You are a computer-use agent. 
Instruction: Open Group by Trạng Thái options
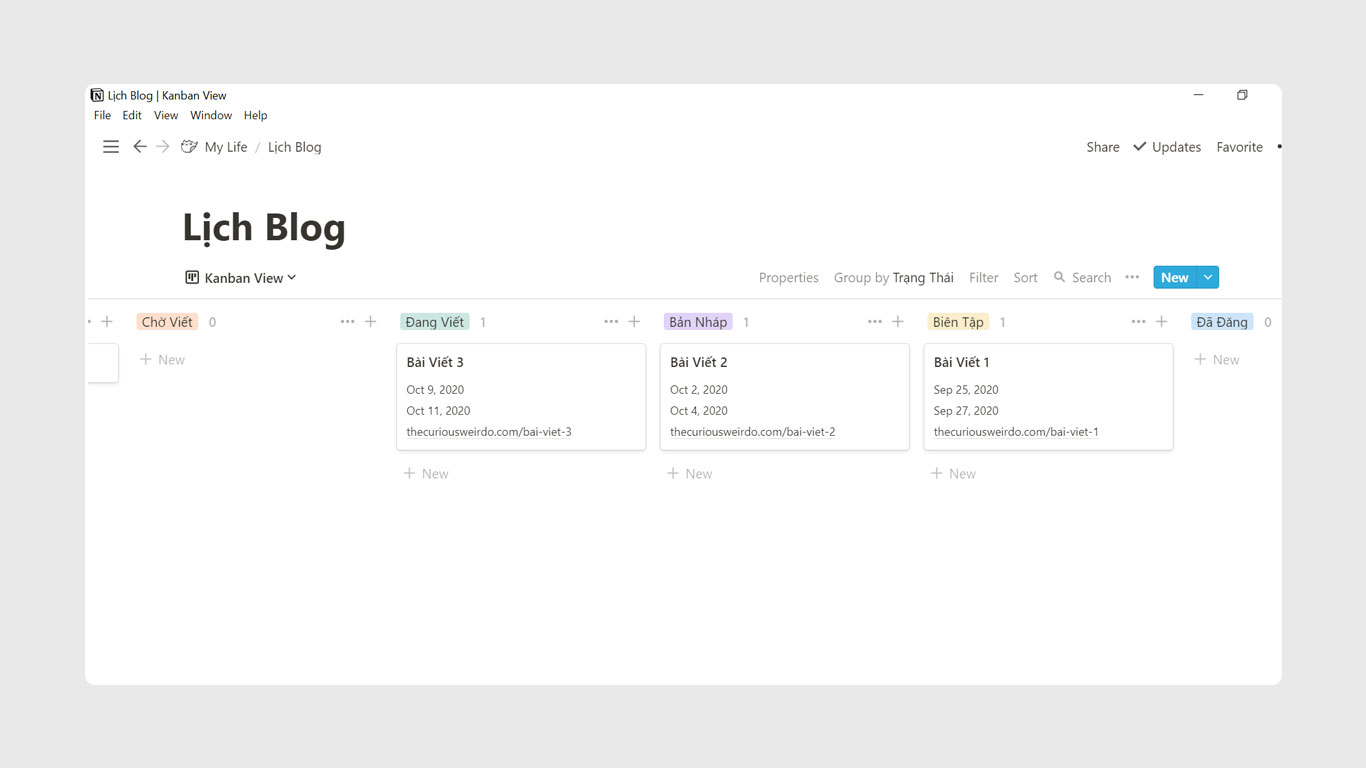(x=893, y=278)
